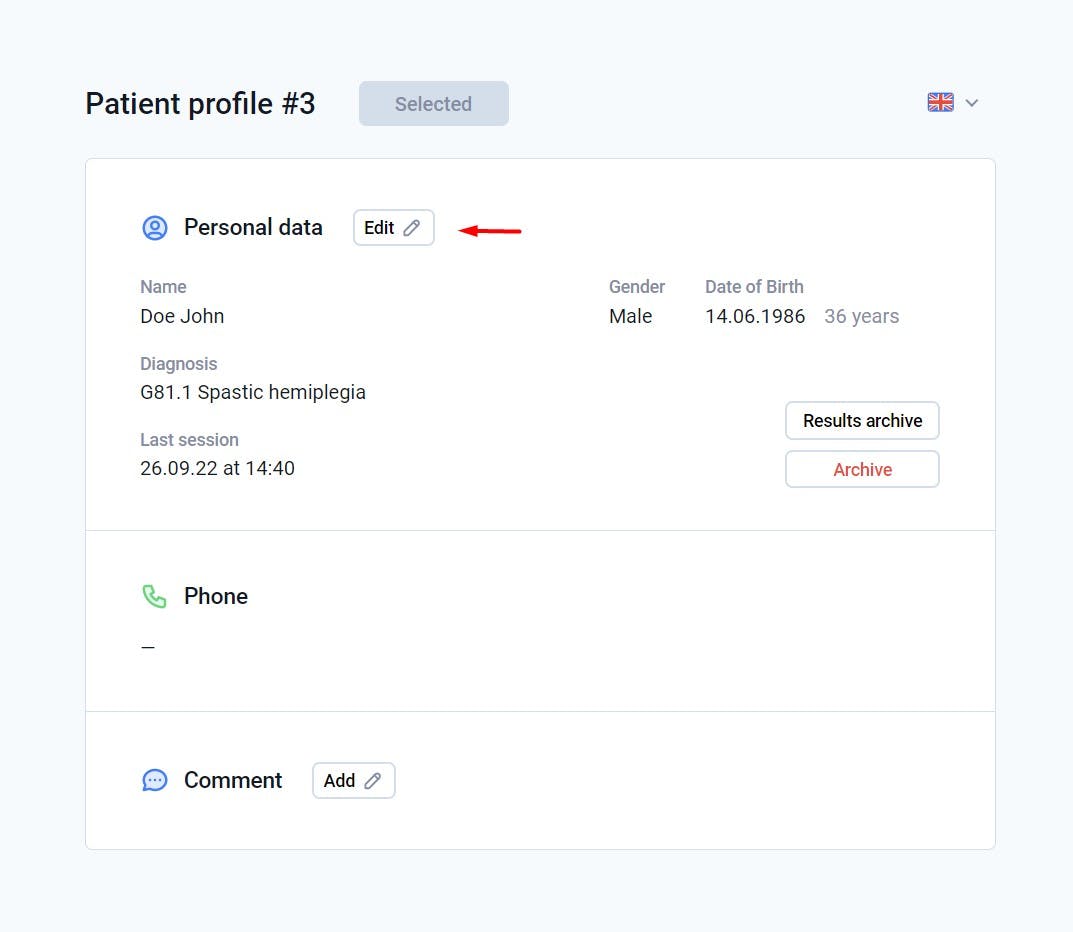Click the green Phone handset icon
1073x932 pixels.
point(154,597)
